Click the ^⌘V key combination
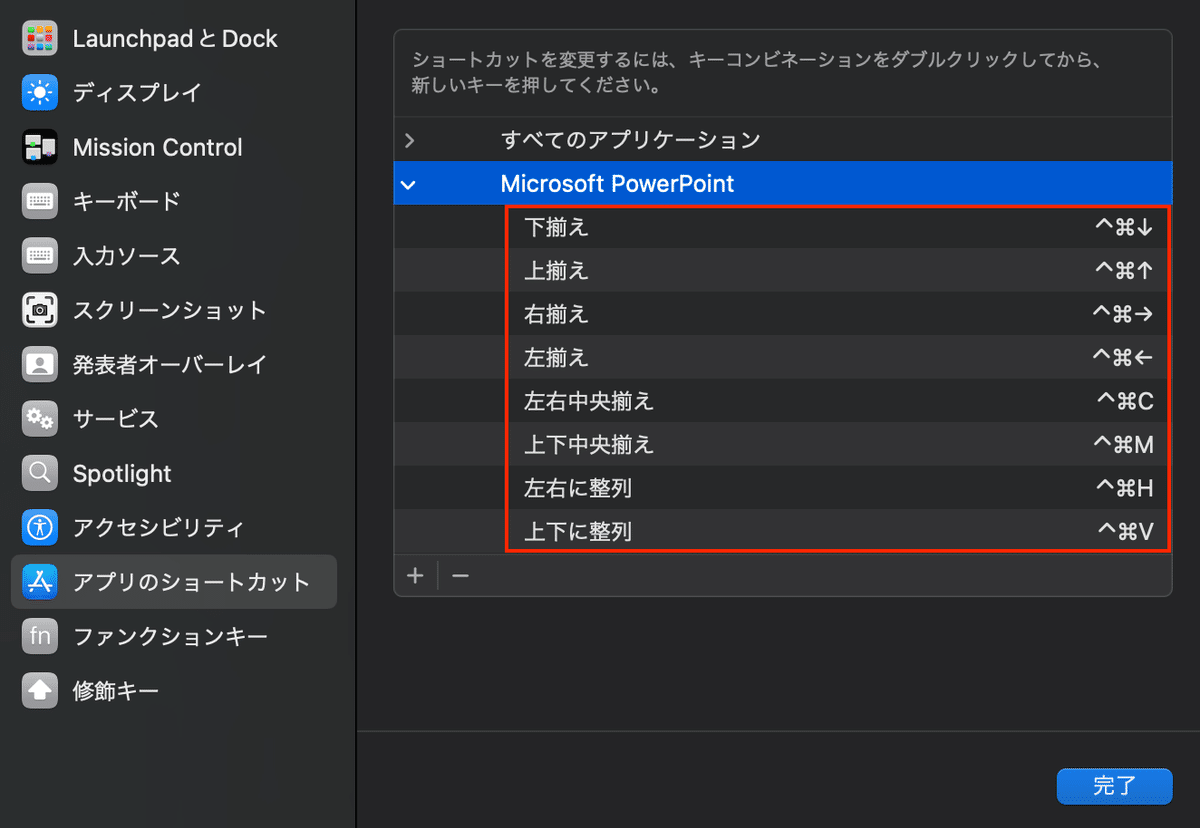Viewport: 1200px width, 828px height. 1126,531
